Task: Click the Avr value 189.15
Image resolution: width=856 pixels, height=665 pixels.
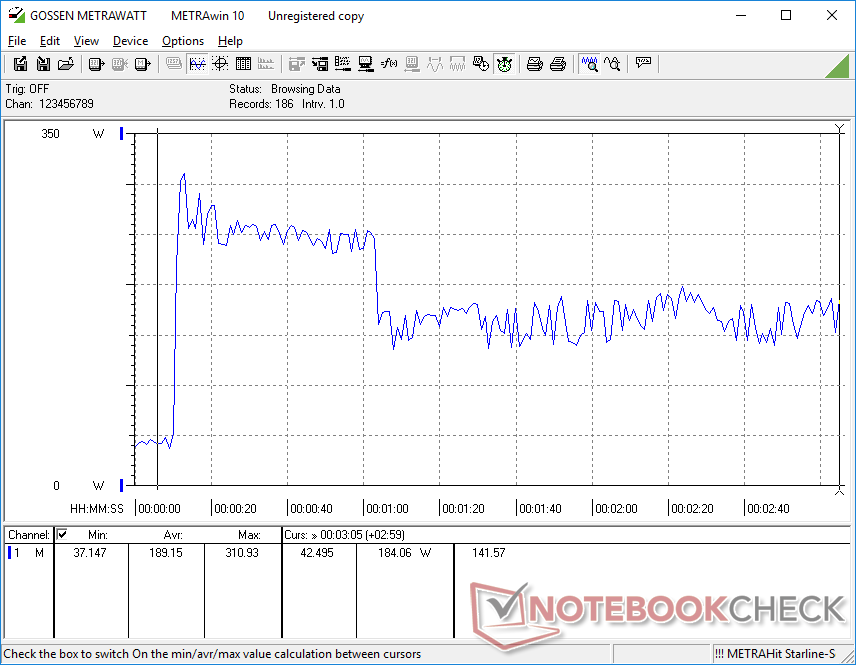Action: [165, 553]
